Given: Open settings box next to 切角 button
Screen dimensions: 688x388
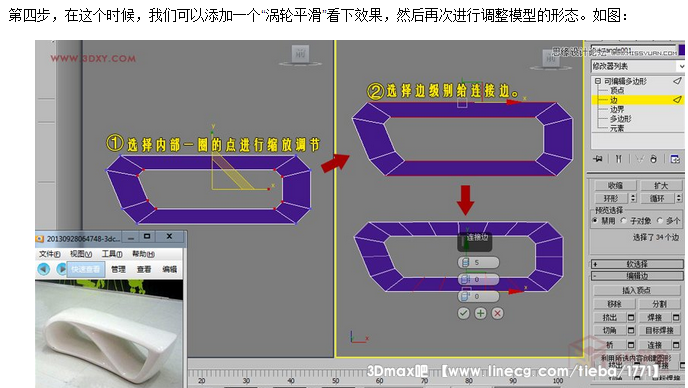Looking at the screenshot, I should [631, 330].
